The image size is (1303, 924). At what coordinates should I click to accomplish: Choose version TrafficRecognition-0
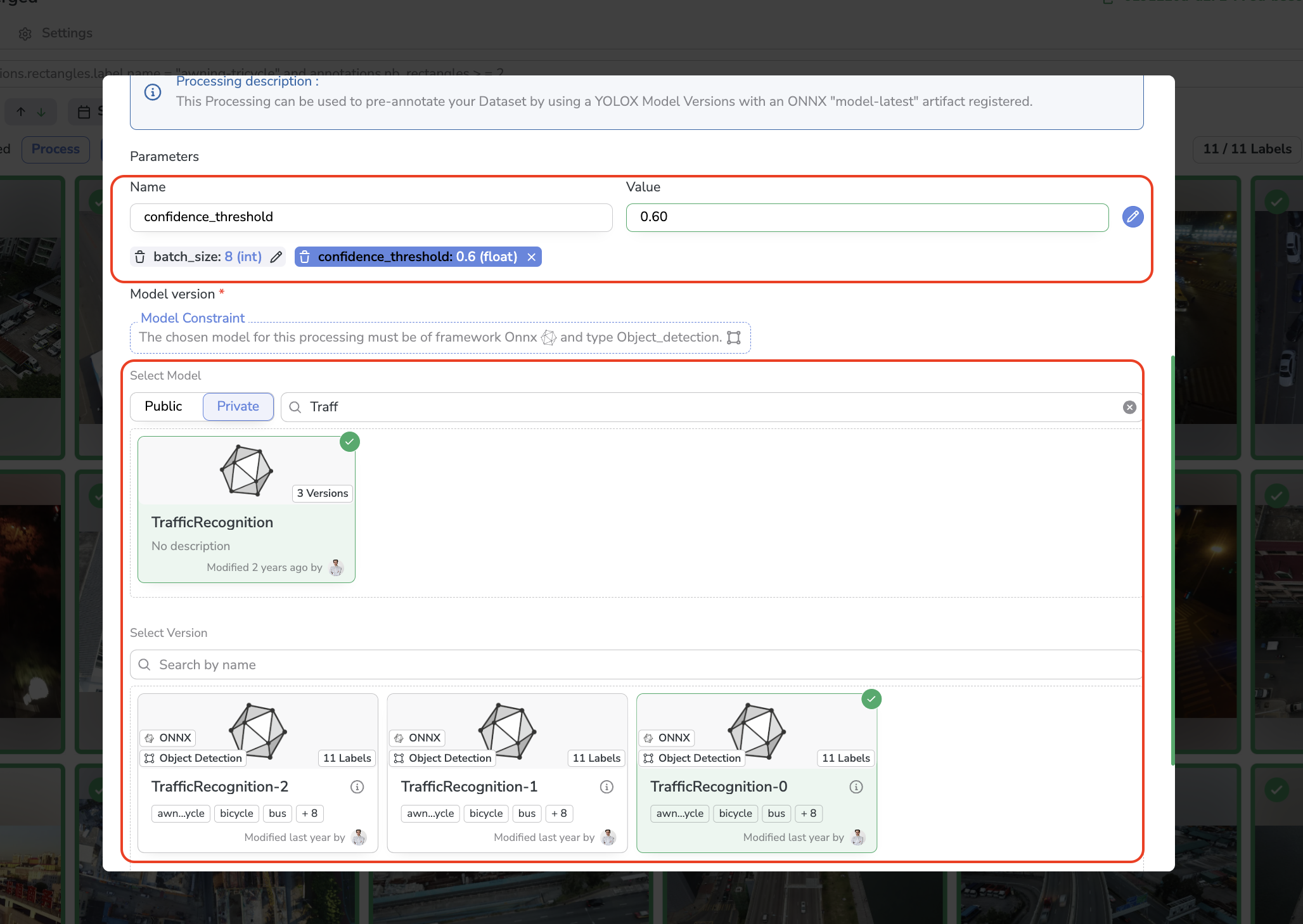tap(757, 773)
